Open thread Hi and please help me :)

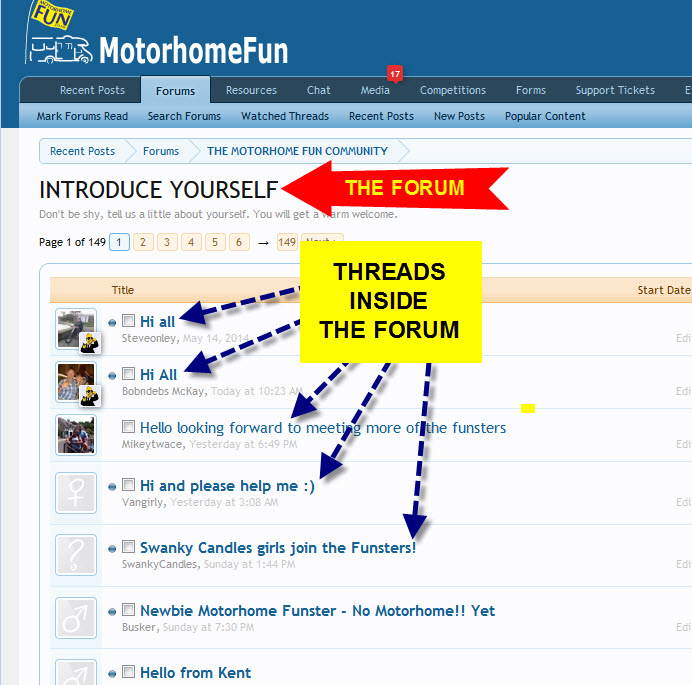pos(227,486)
